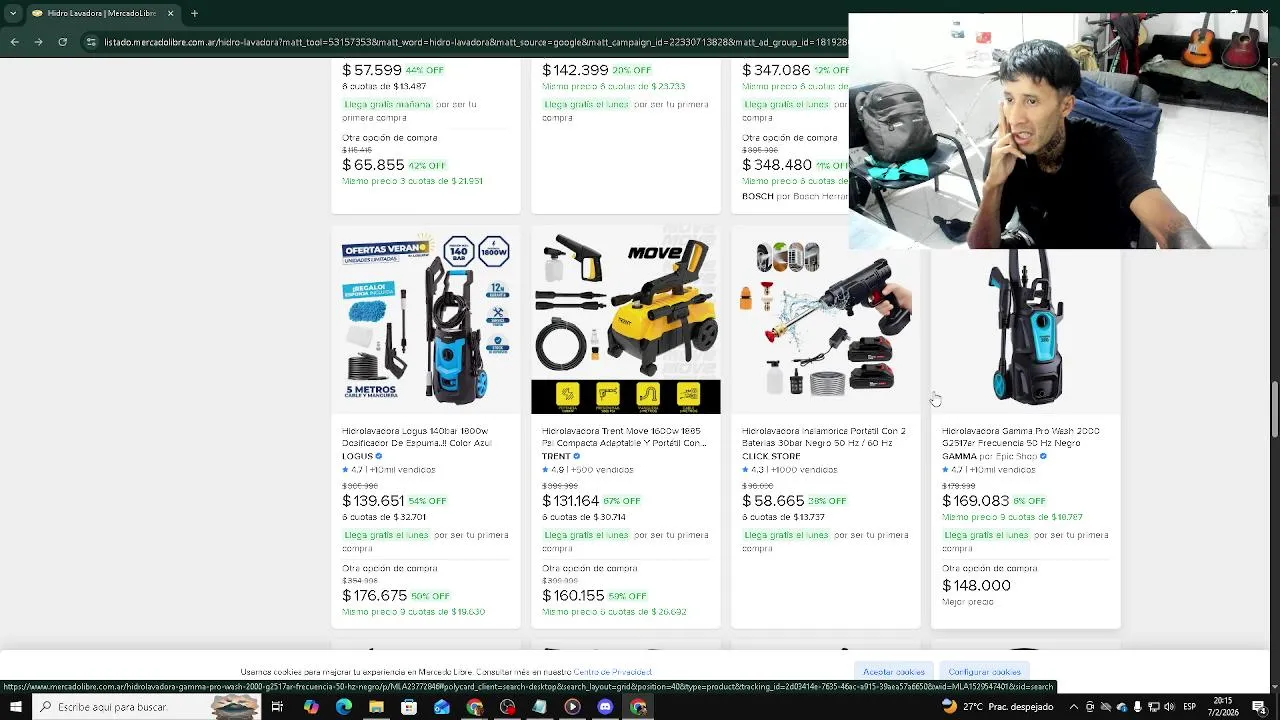Click the address bar URL field
Image resolution: width=1280 pixels, height=720 pixels.
pyautogui.click(x=475, y=42)
